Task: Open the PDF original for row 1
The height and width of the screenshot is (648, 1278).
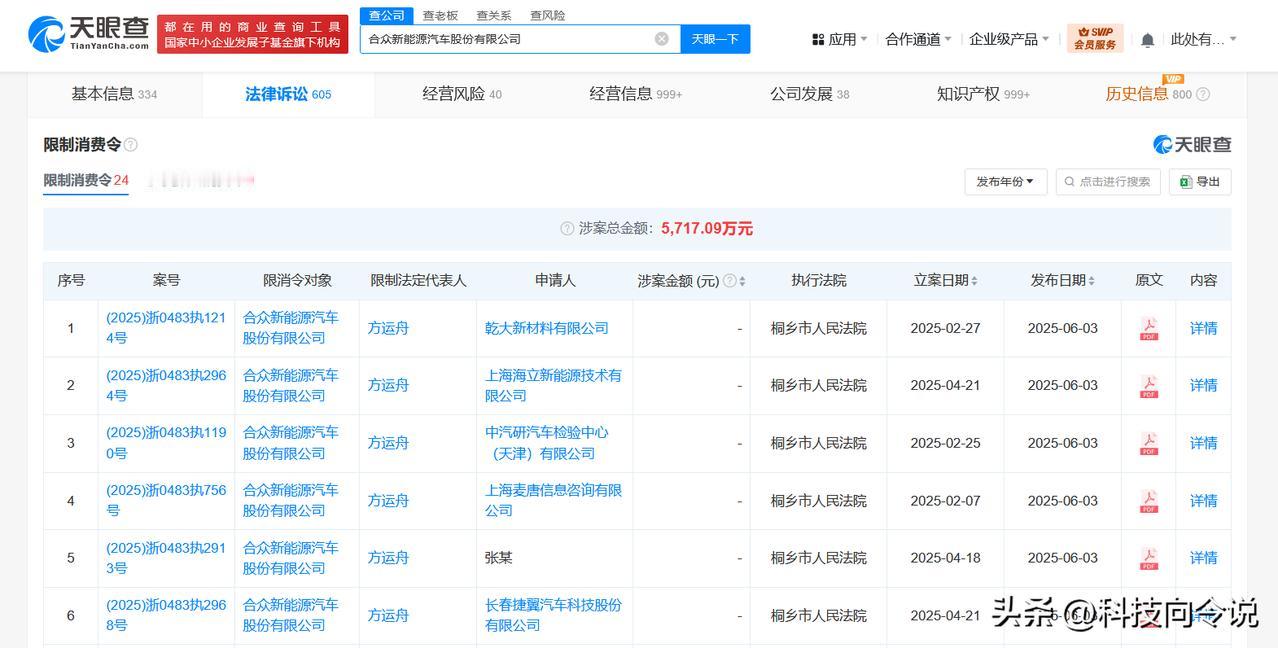Action: [x=1149, y=329]
